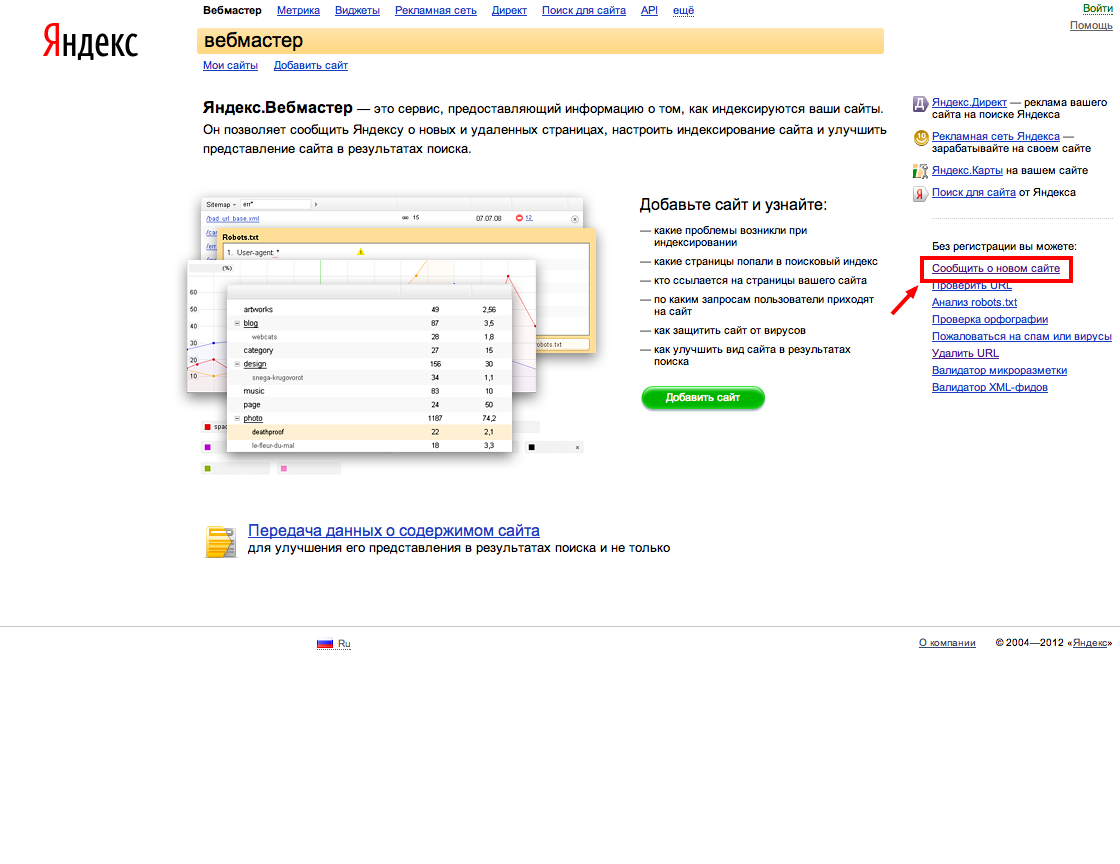
Task: Click the Рекламная сеть Яндекса smiley icon
Action: tap(921, 138)
